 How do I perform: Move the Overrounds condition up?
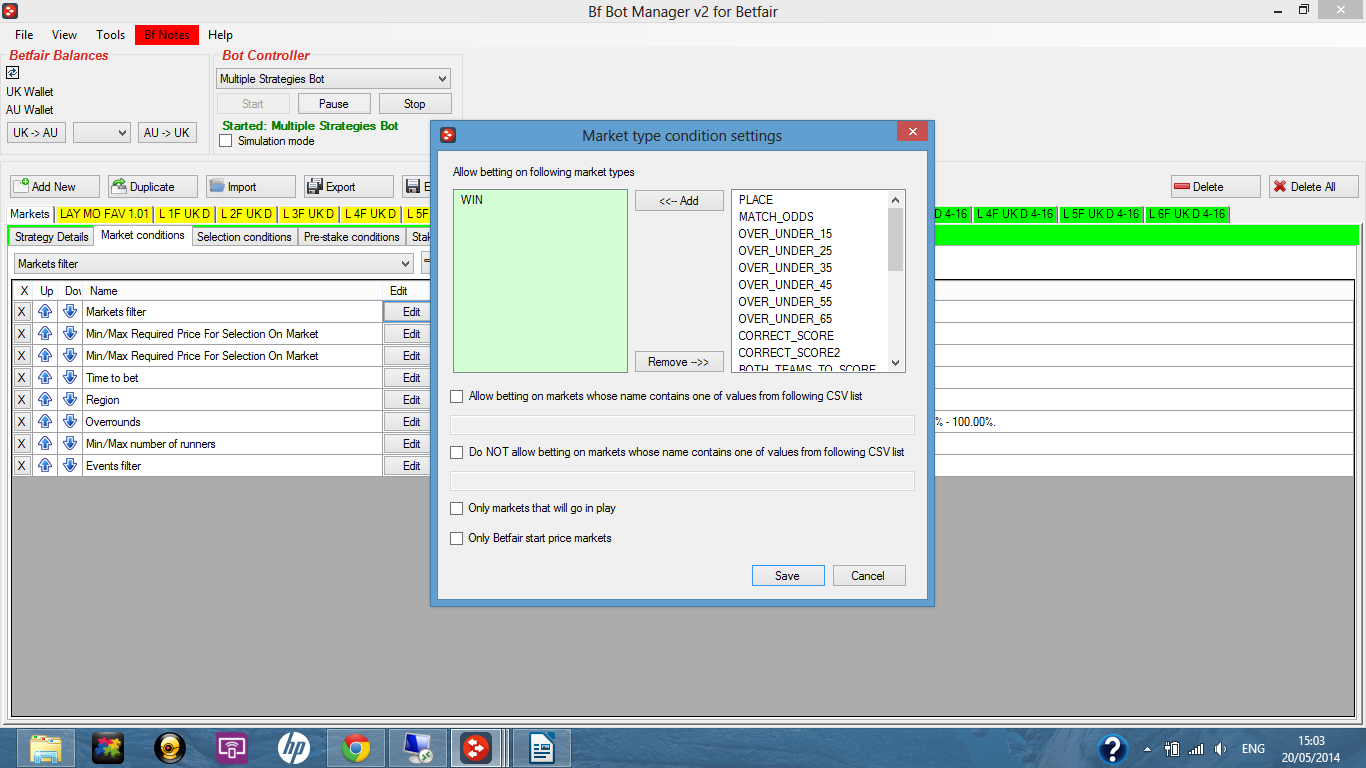tap(45, 422)
